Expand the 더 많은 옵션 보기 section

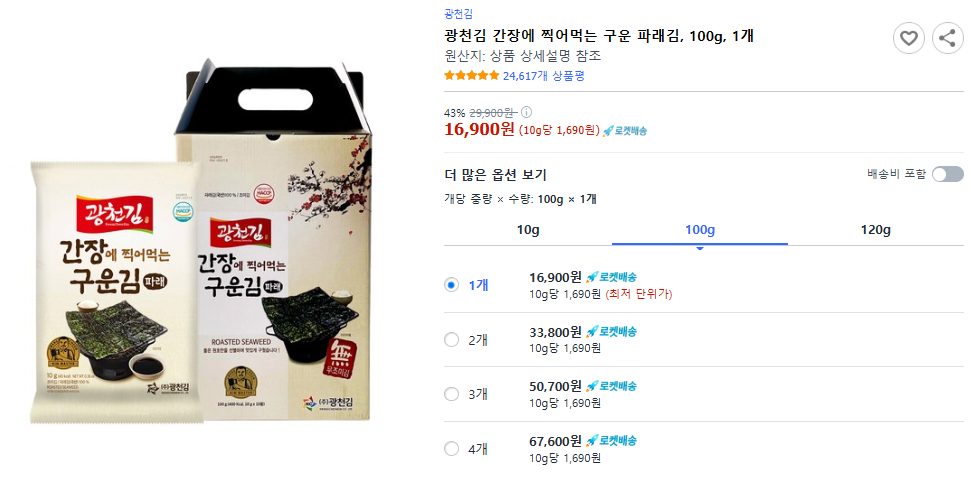coord(495,175)
